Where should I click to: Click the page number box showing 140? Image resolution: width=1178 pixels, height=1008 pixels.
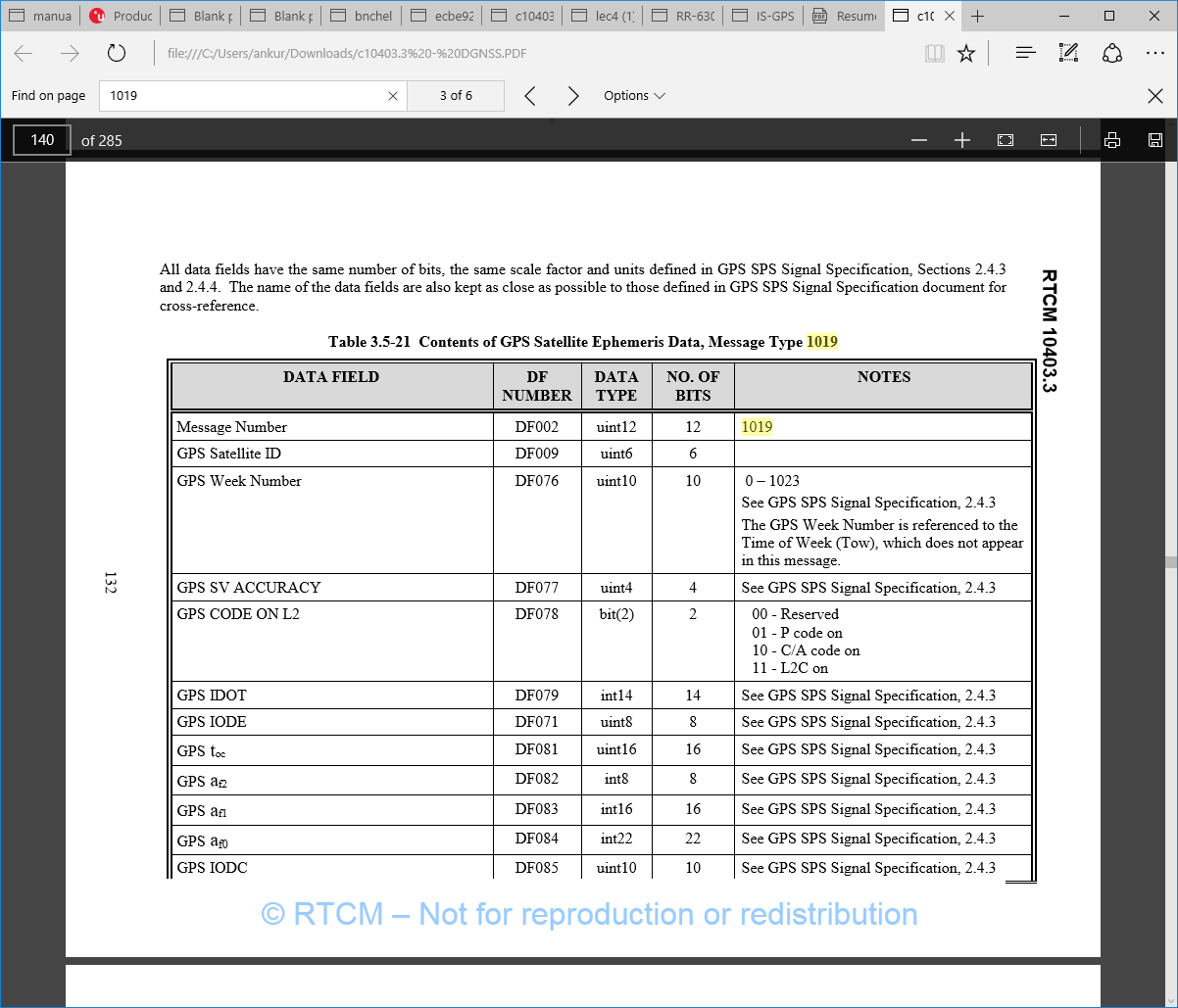click(x=42, y=140)
